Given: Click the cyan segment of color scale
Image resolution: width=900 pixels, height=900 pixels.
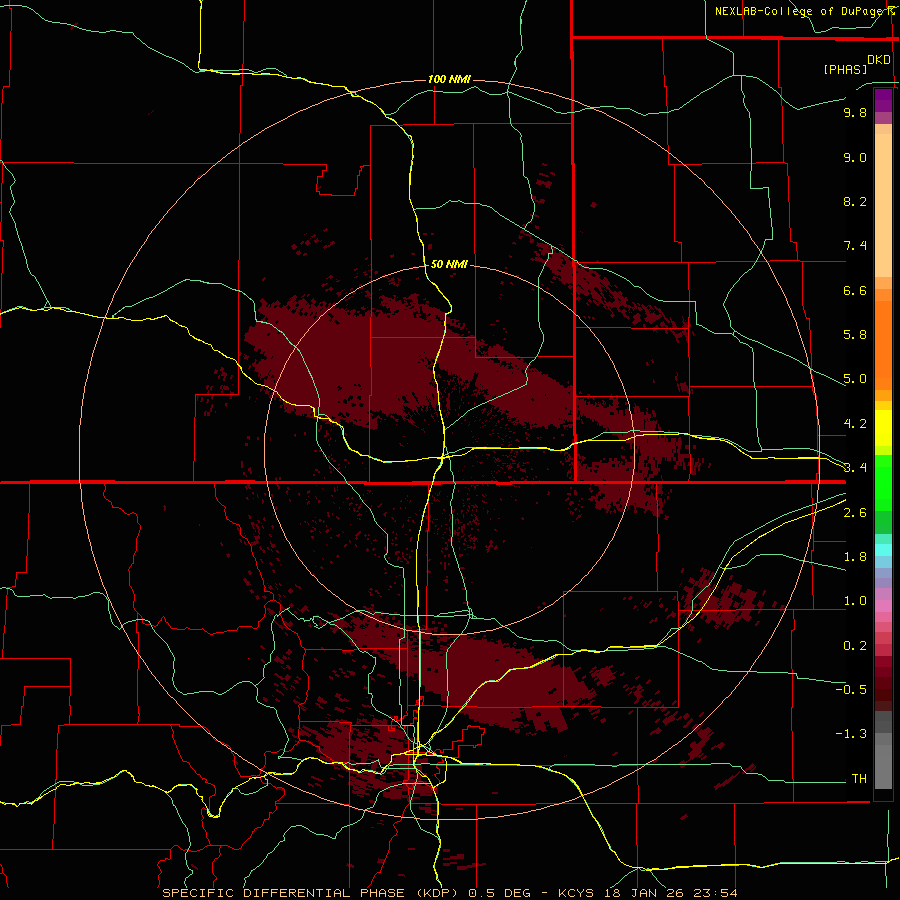Looking at the screenshot, I should [x=883, y=550].
